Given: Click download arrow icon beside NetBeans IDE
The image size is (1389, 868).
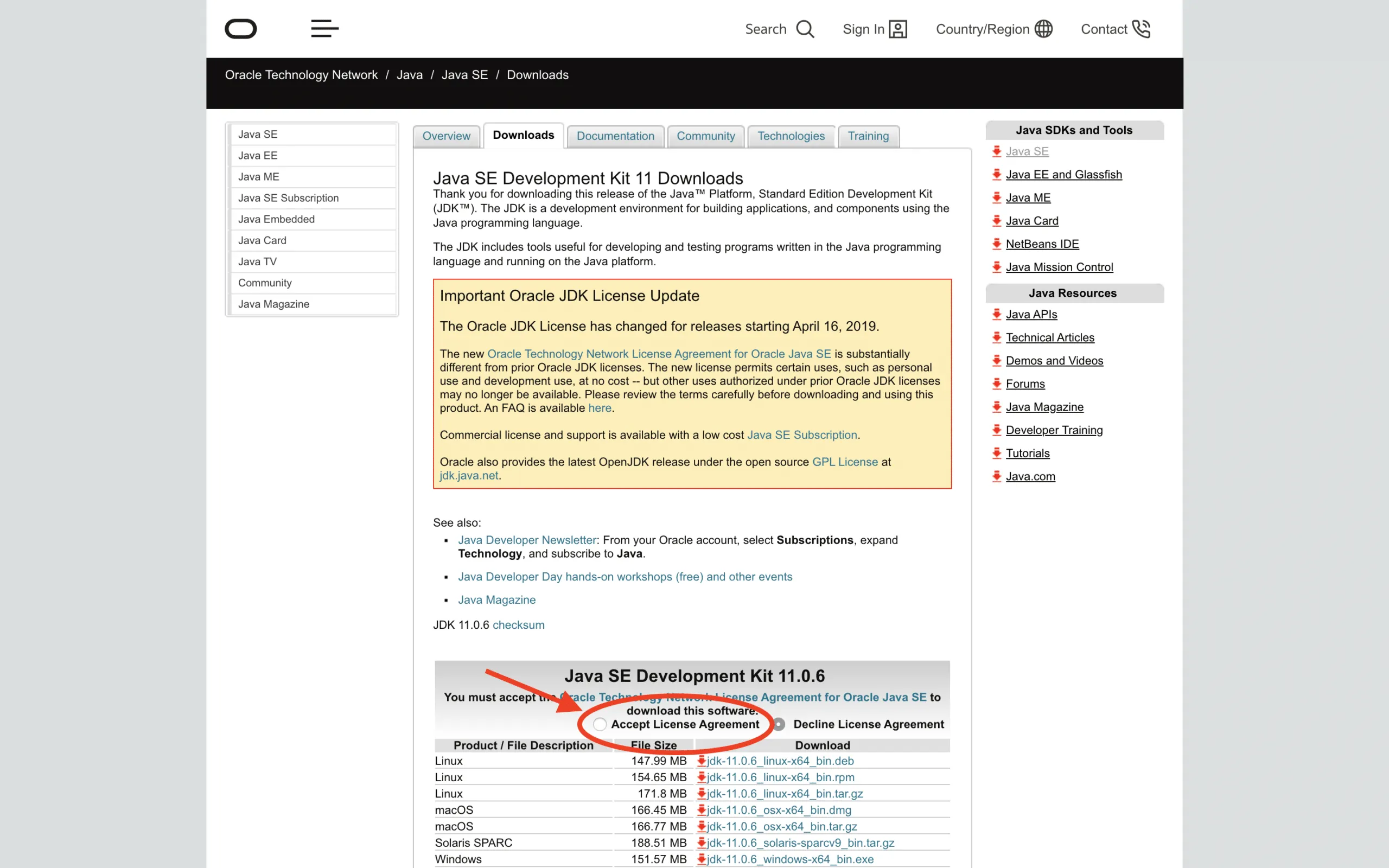Looking at the screenshot, I should [997, 244].
